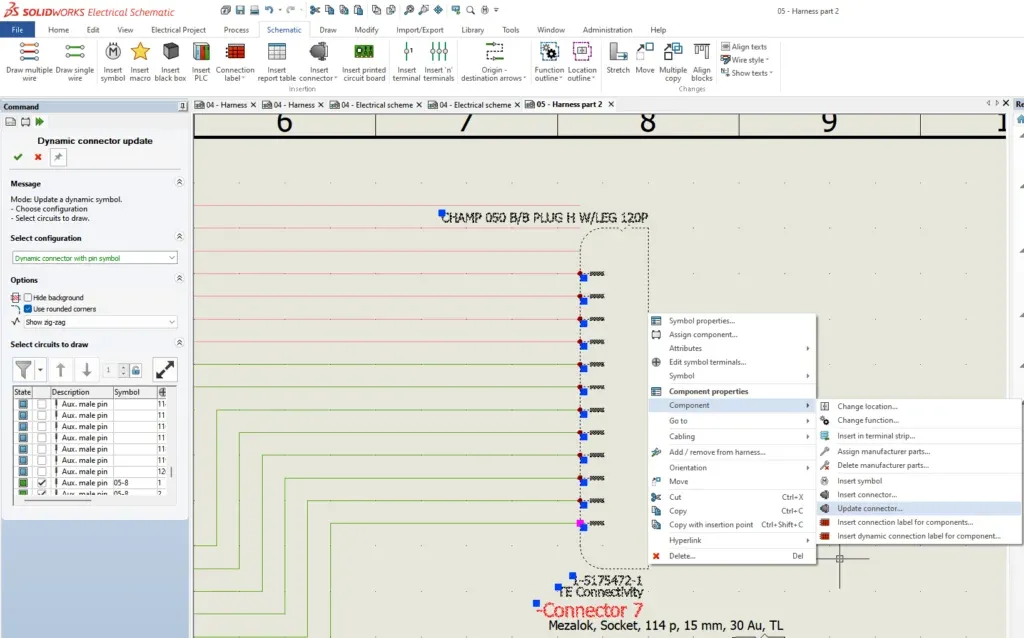Open the Electrical Project tab
The image size is (1024, 638).
tap(178, 30)
